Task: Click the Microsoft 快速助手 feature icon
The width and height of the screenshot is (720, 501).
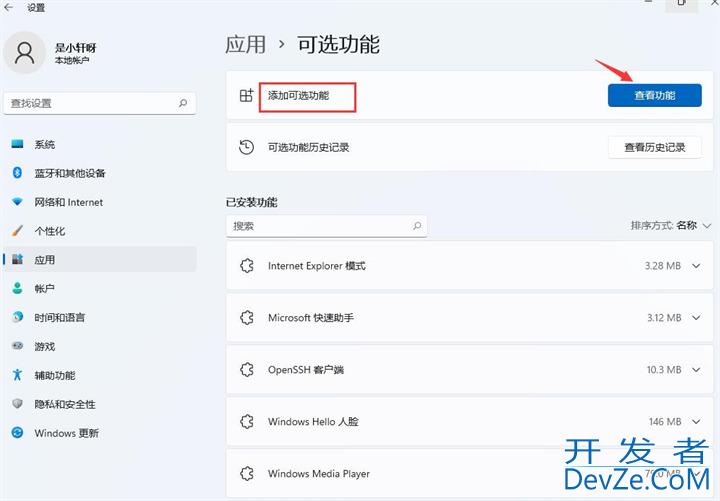Action: [x=247, y=317]
